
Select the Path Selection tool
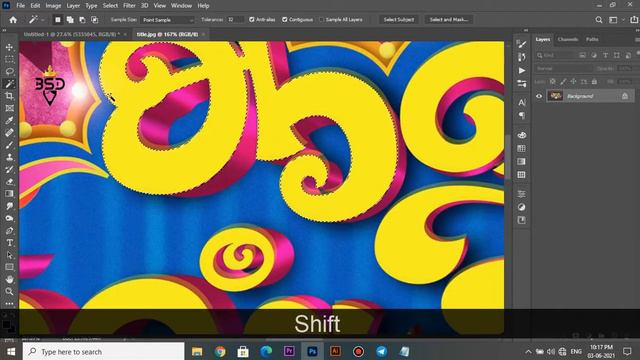9,255
